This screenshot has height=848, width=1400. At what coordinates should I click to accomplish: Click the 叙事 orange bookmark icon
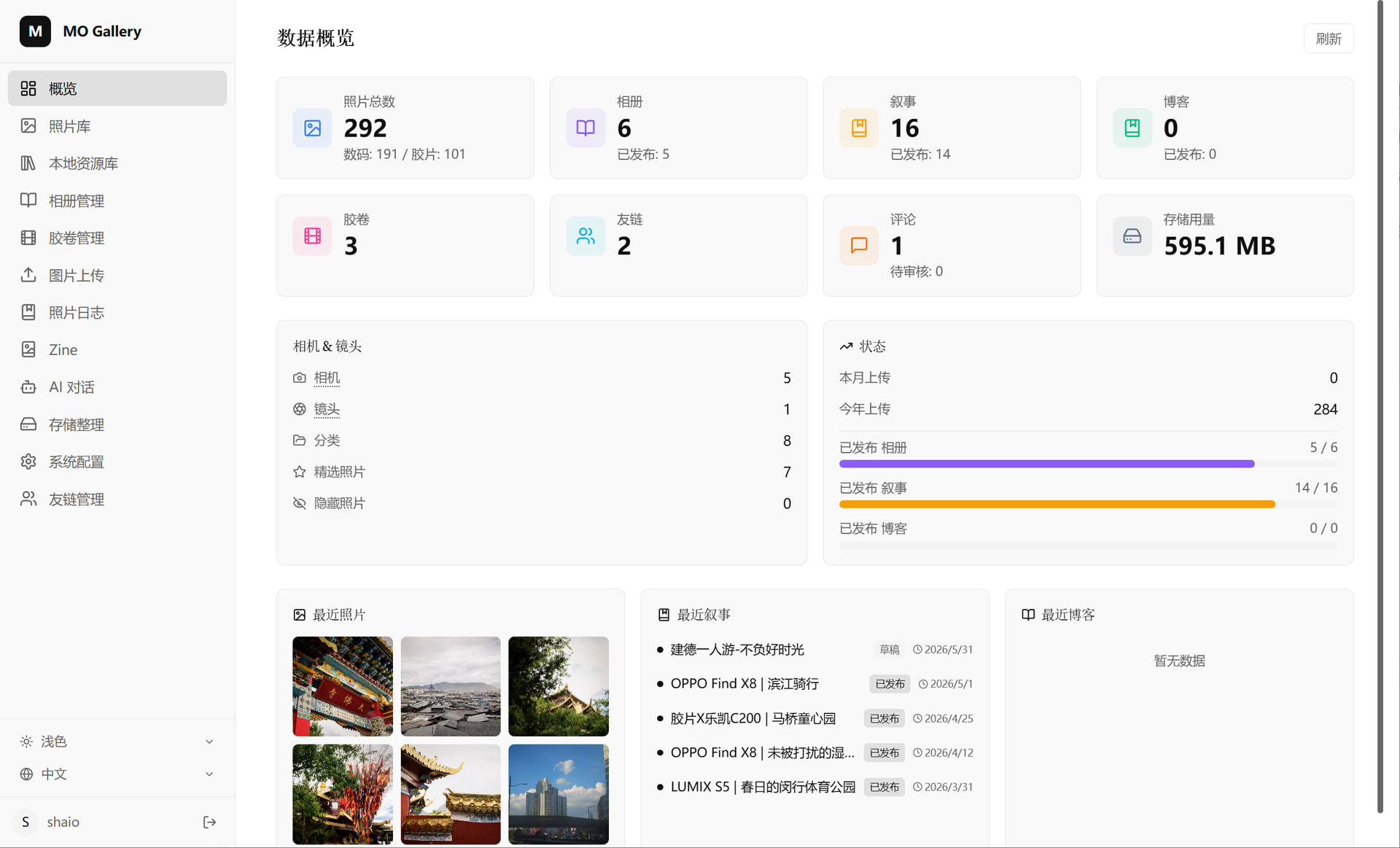tap(859, 128)
